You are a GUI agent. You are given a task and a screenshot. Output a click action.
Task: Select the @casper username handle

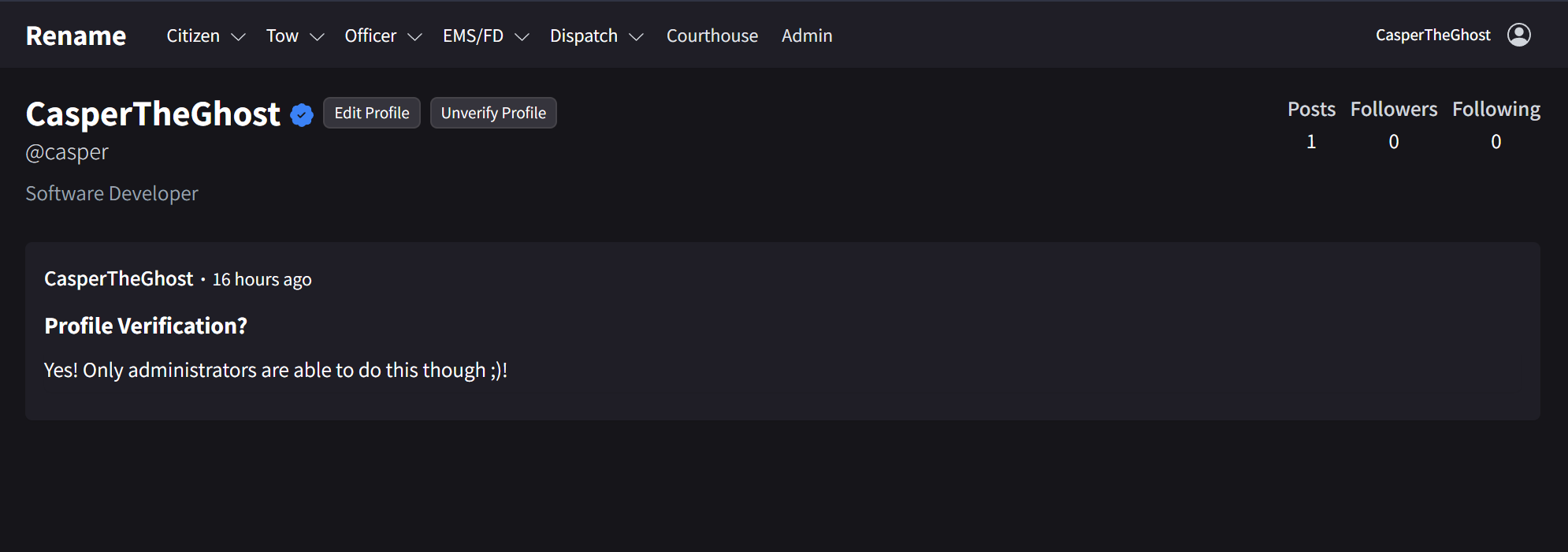[67, 152]
